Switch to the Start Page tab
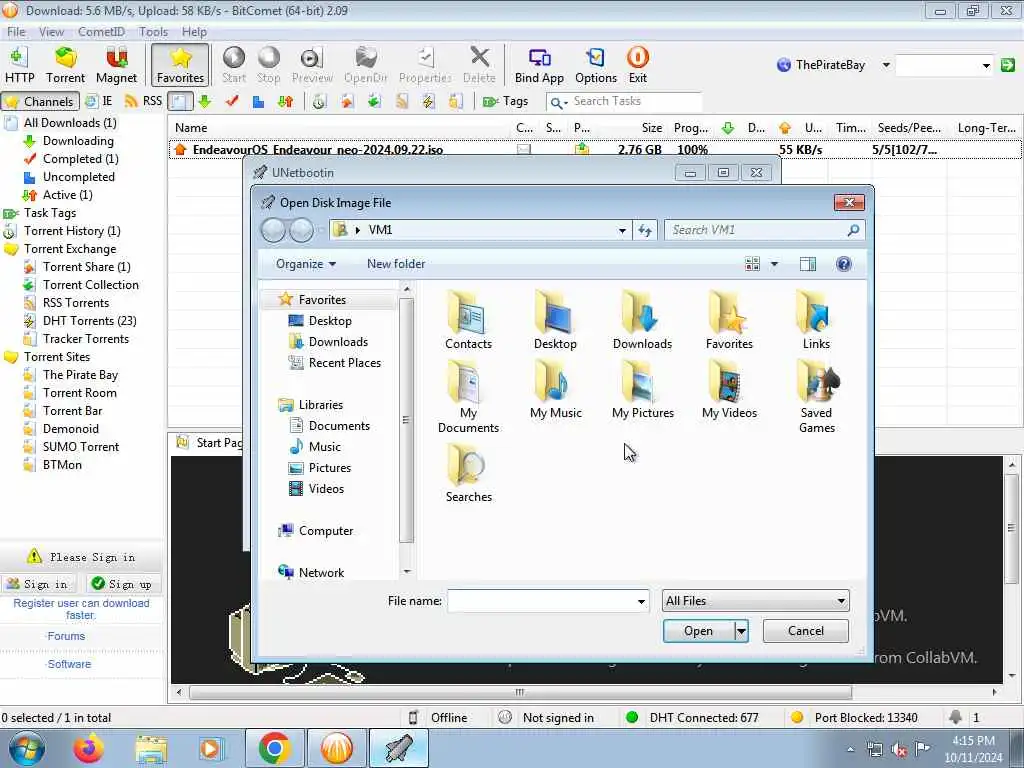This screenshot has width=1024, height=768. [210, 443]
